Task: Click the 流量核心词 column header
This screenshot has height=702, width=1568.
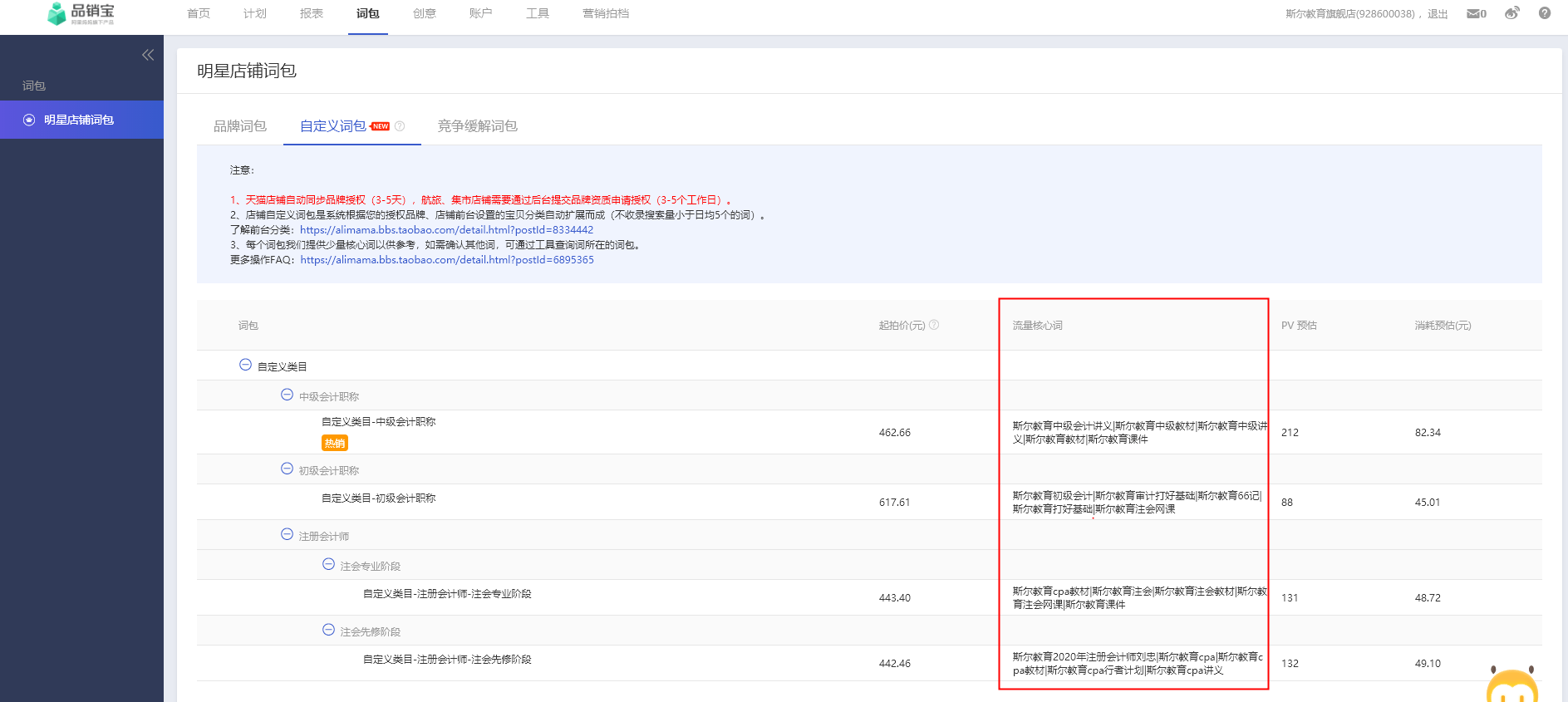Action: (x=1037, y=326)
